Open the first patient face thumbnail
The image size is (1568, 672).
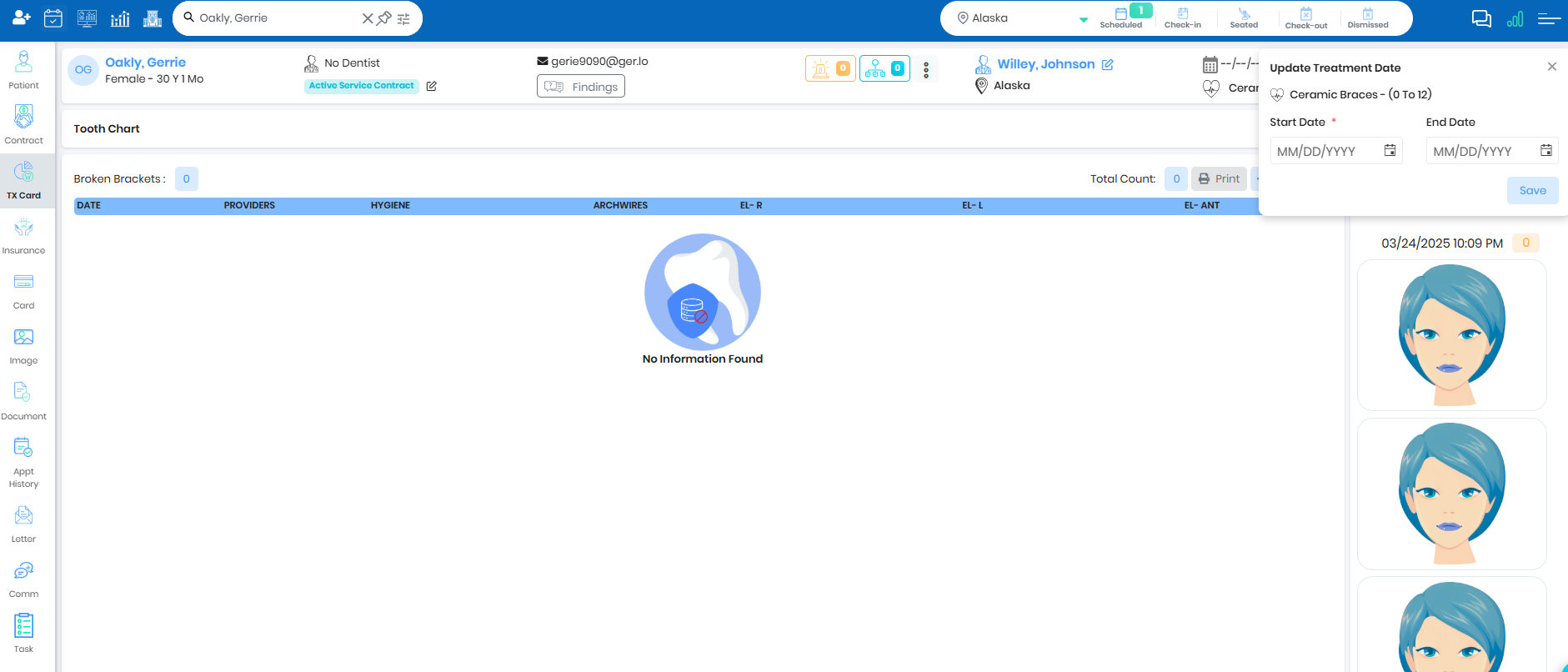coord(1452,335)
